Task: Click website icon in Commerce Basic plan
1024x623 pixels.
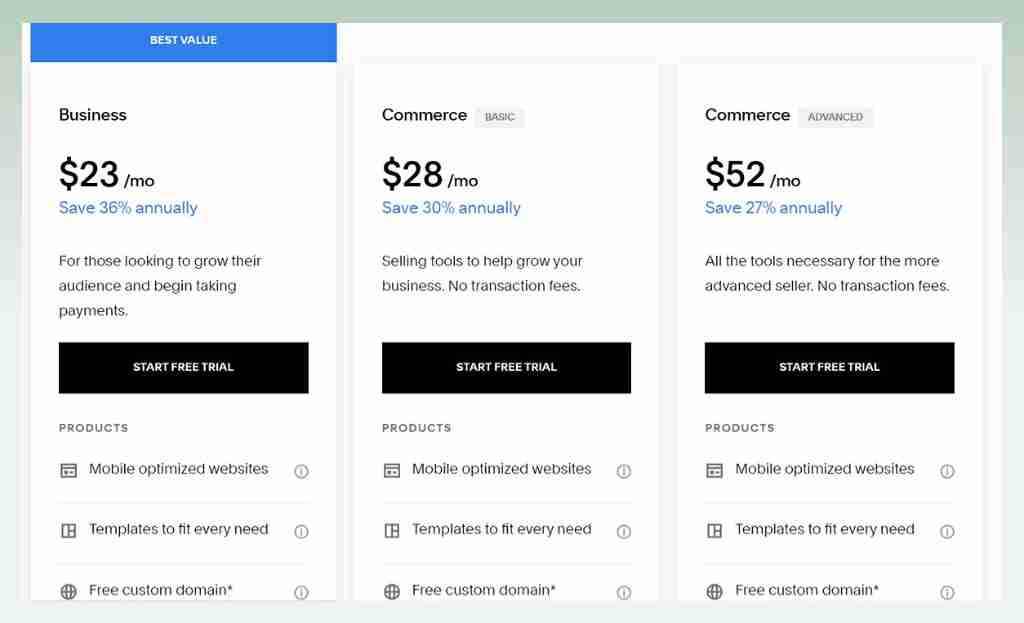Action: (x=392, y=470)
